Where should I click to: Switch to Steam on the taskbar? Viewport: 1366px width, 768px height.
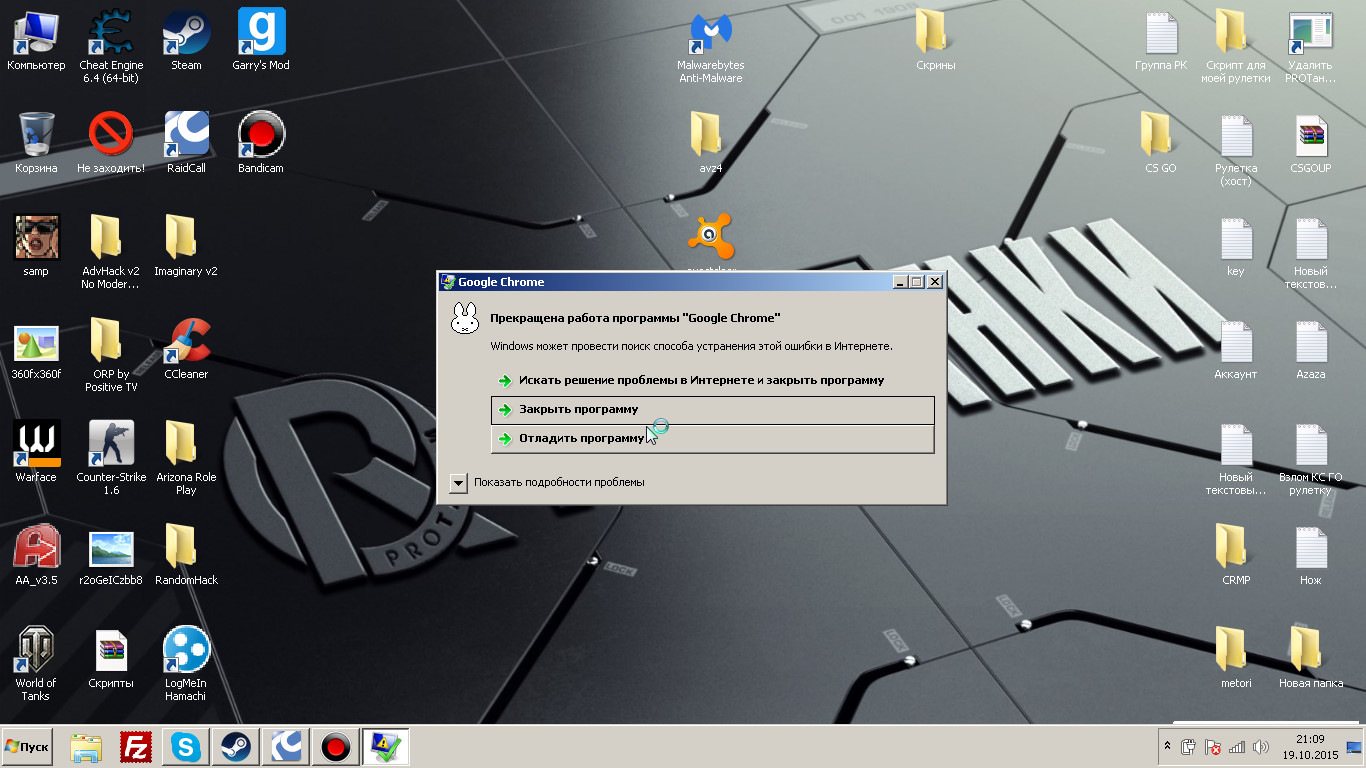point(235,747)
